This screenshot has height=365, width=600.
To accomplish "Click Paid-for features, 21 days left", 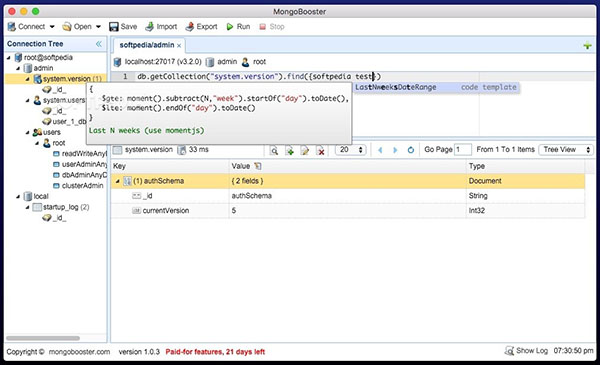I will (215, 352).
